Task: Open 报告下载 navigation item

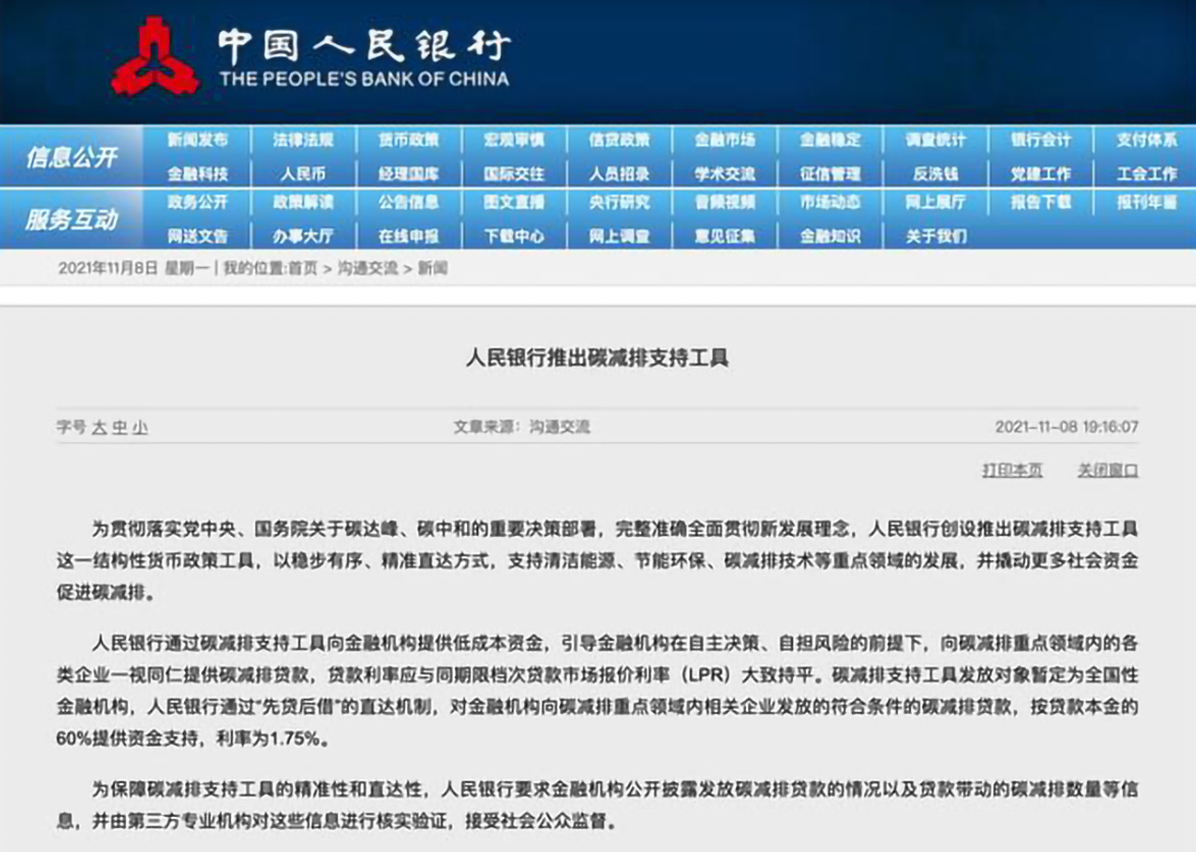Action: pyautogui.click(x=1040, y=202)
